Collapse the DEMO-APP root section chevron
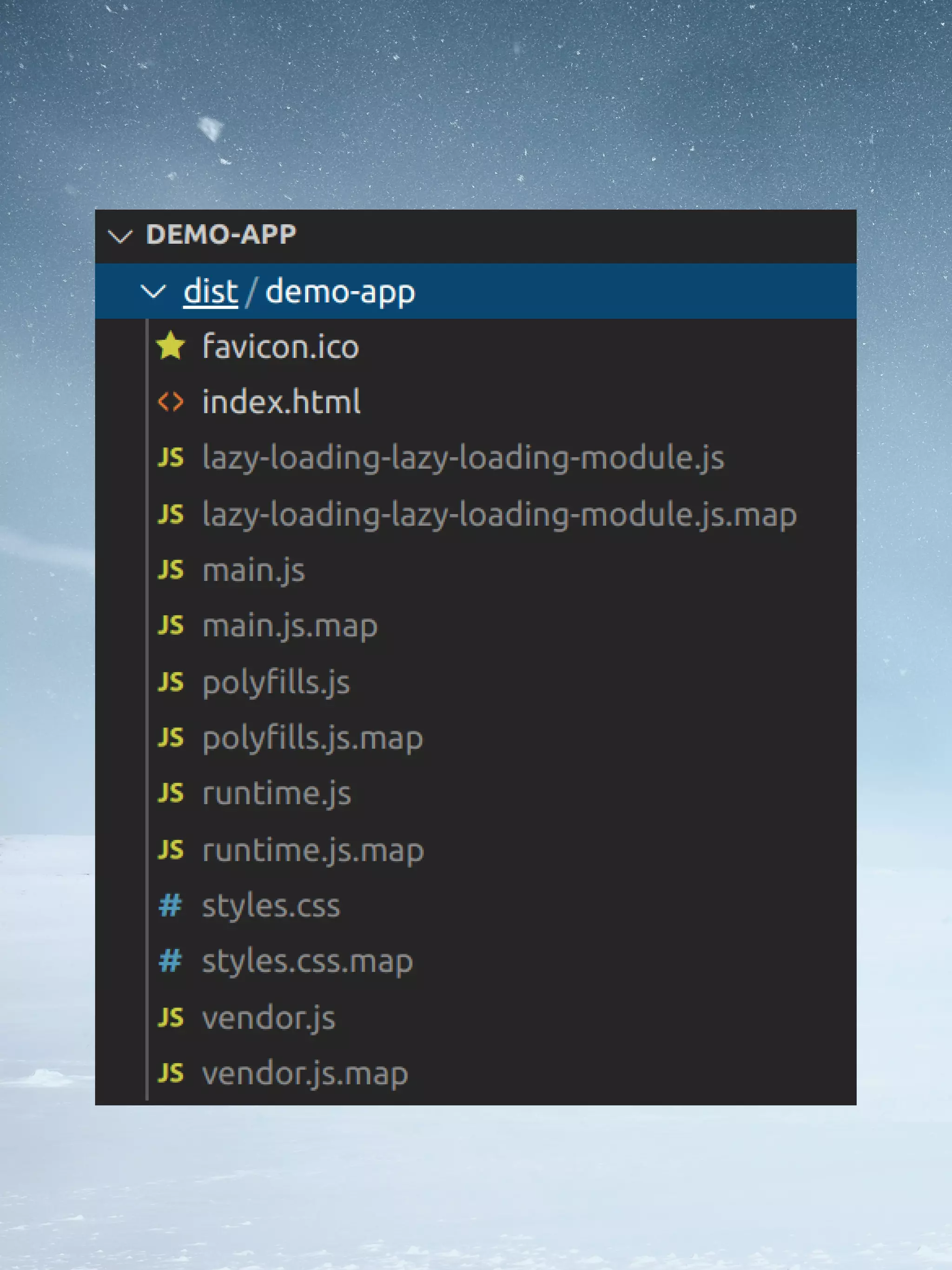Image resolution: width=952 pixels, height=1270 pixels. point(120,236)
